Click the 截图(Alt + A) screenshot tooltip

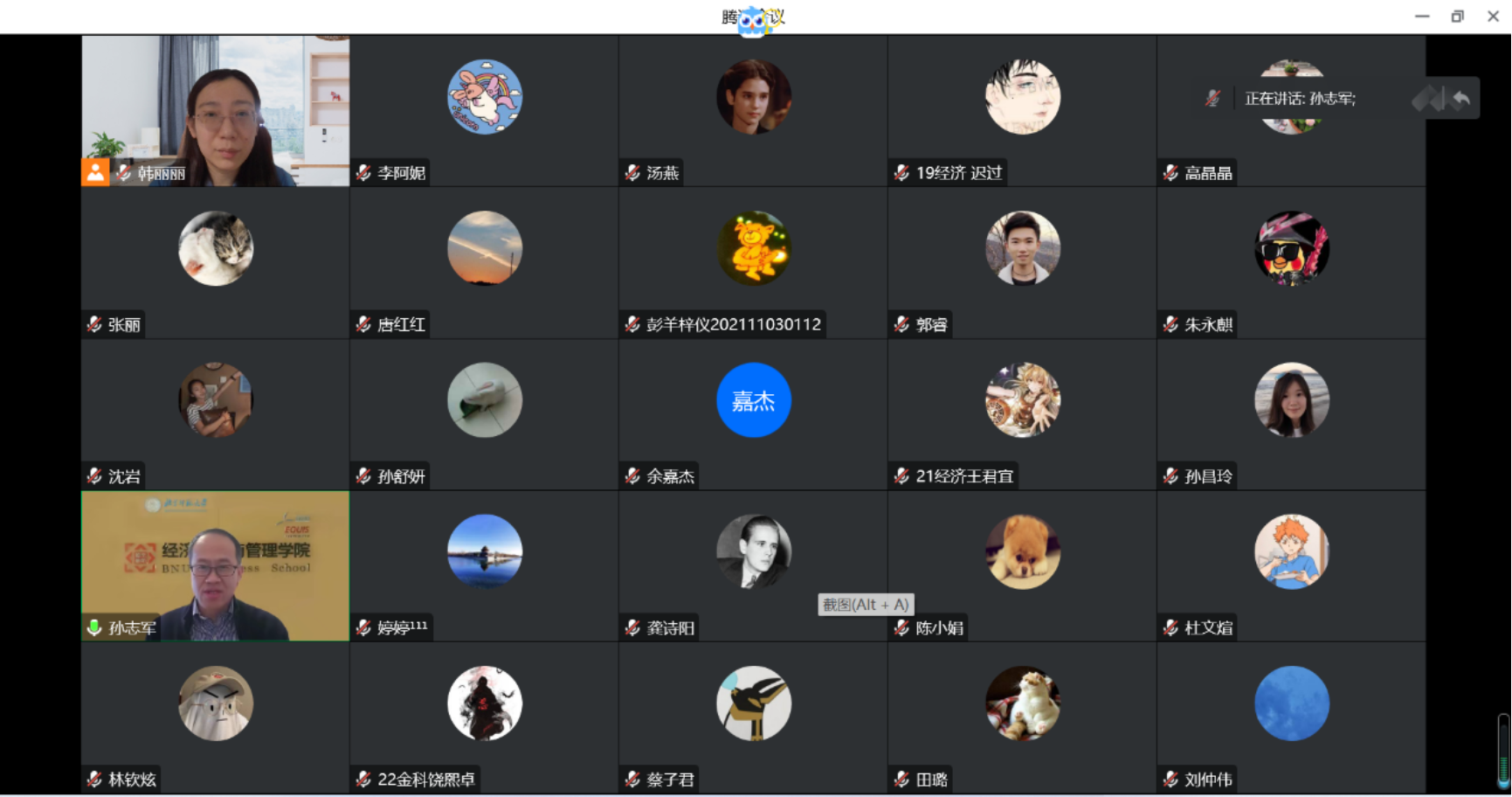(866, 605)
